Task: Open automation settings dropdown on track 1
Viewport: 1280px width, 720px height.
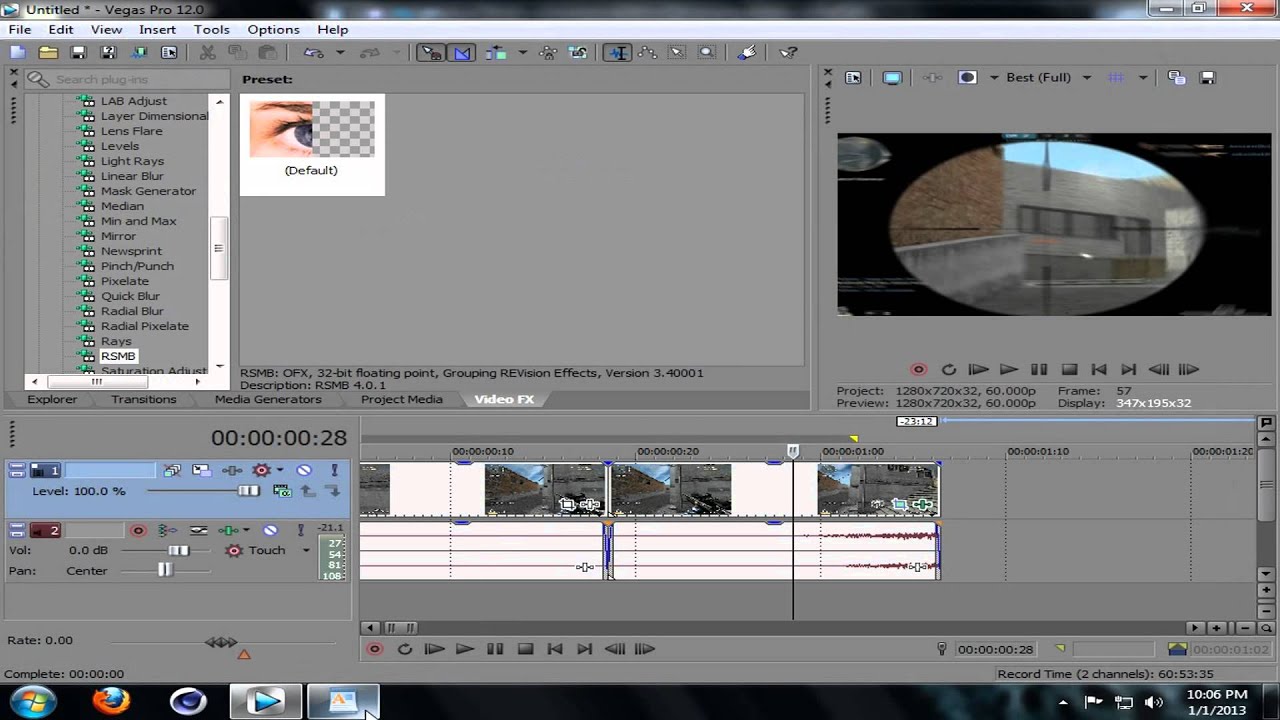Action: point(280,470)
